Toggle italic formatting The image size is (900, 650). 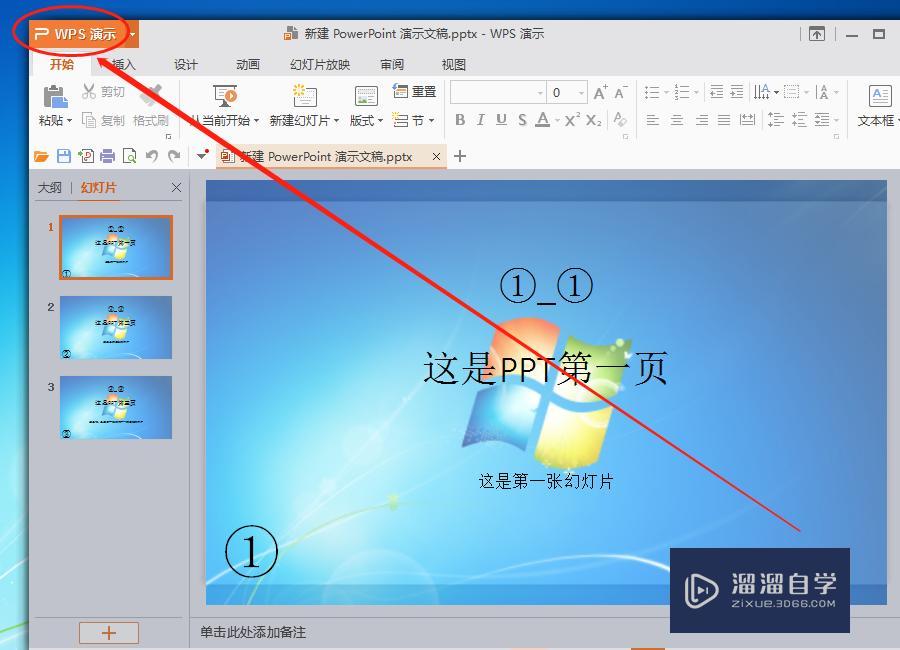(480, 119)
